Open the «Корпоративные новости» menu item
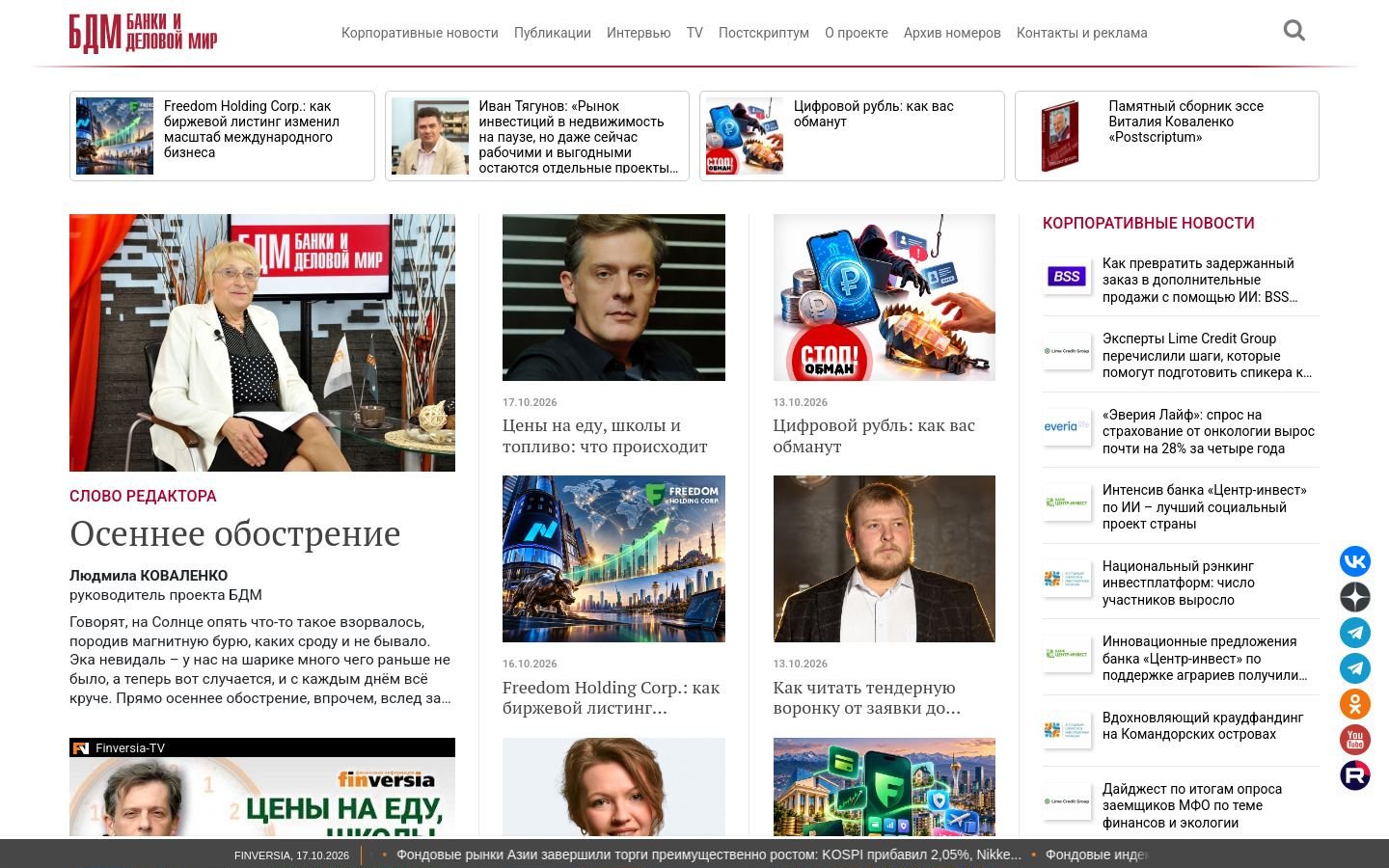Screen dimensions: 1389x868 coord(420,33)
